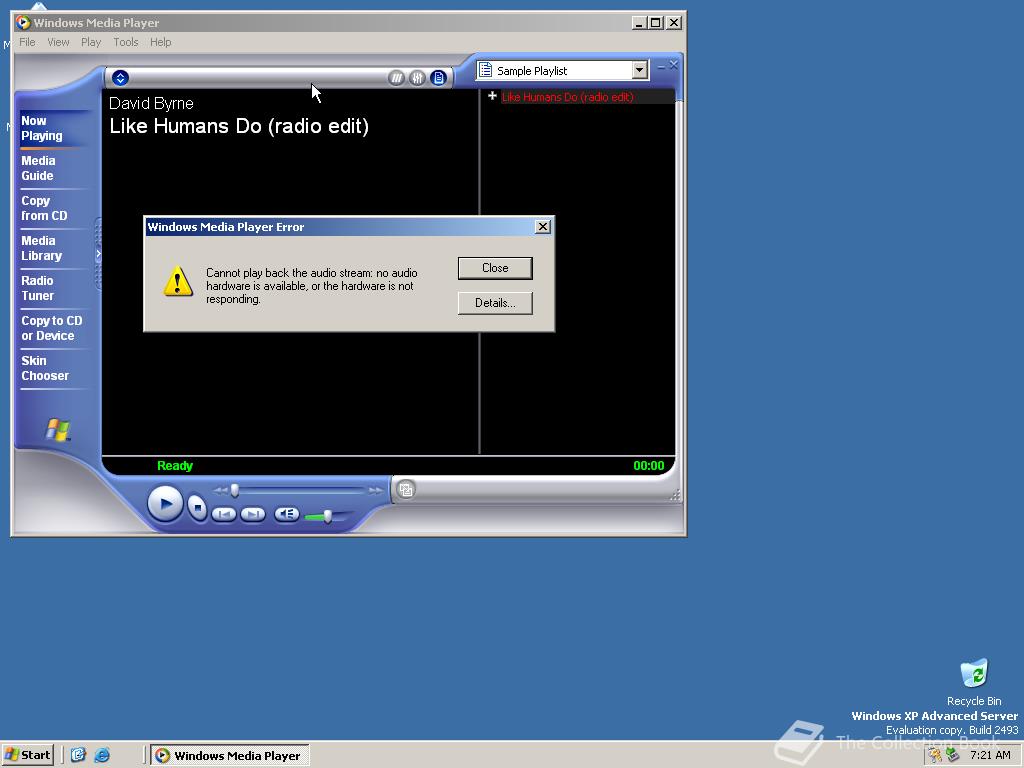Image resolution: width=1024 pixels, height=768 pixels.
Task: Click the Play button
Action: coord(165,504)
